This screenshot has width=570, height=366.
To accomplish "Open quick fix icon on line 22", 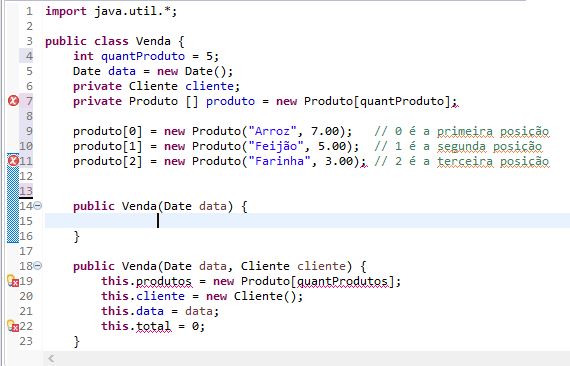I will (13, 326).
